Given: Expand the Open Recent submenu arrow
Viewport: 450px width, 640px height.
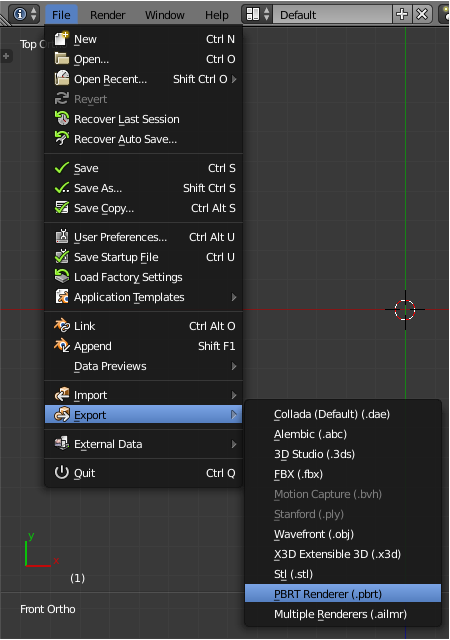Looking at the screenshot, I should (234, 79).
